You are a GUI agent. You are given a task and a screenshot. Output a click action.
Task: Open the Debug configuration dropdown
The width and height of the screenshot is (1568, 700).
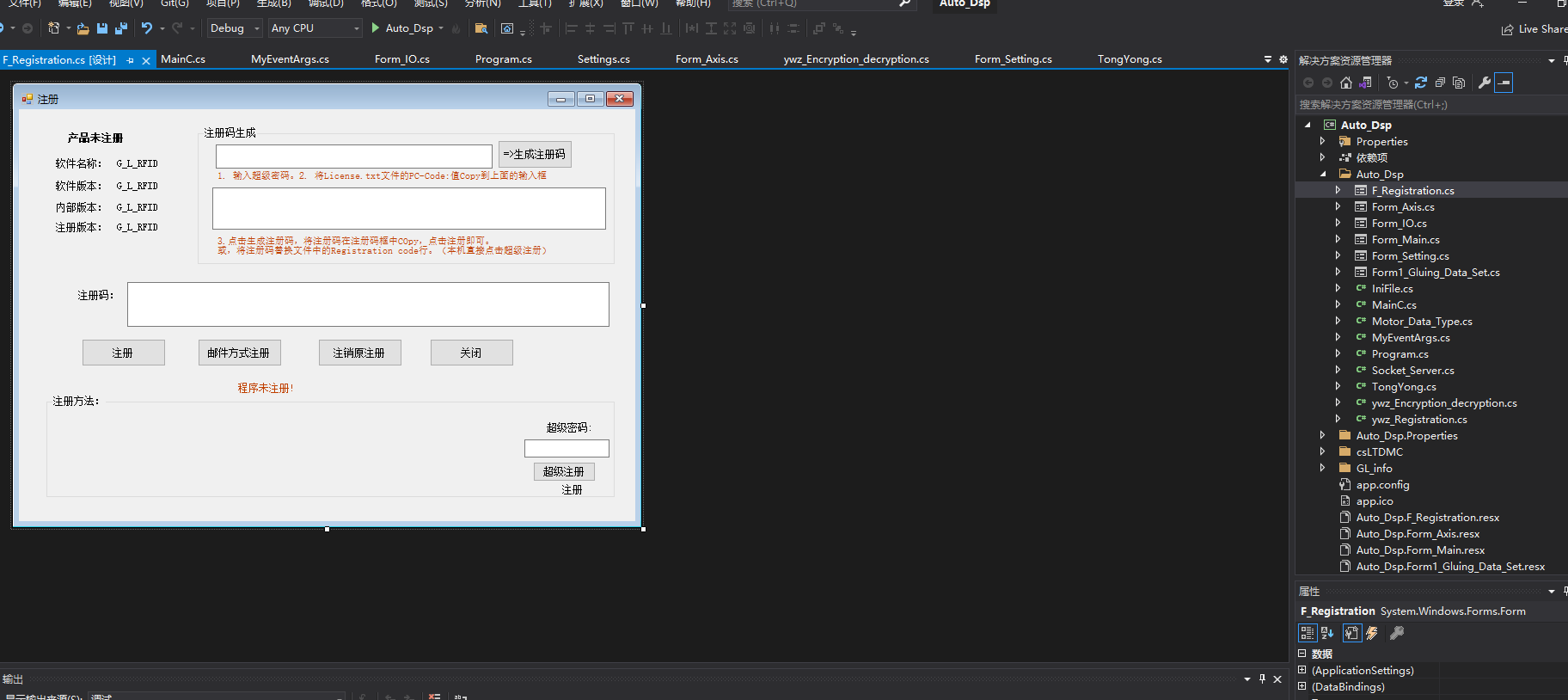coord(235,28)
